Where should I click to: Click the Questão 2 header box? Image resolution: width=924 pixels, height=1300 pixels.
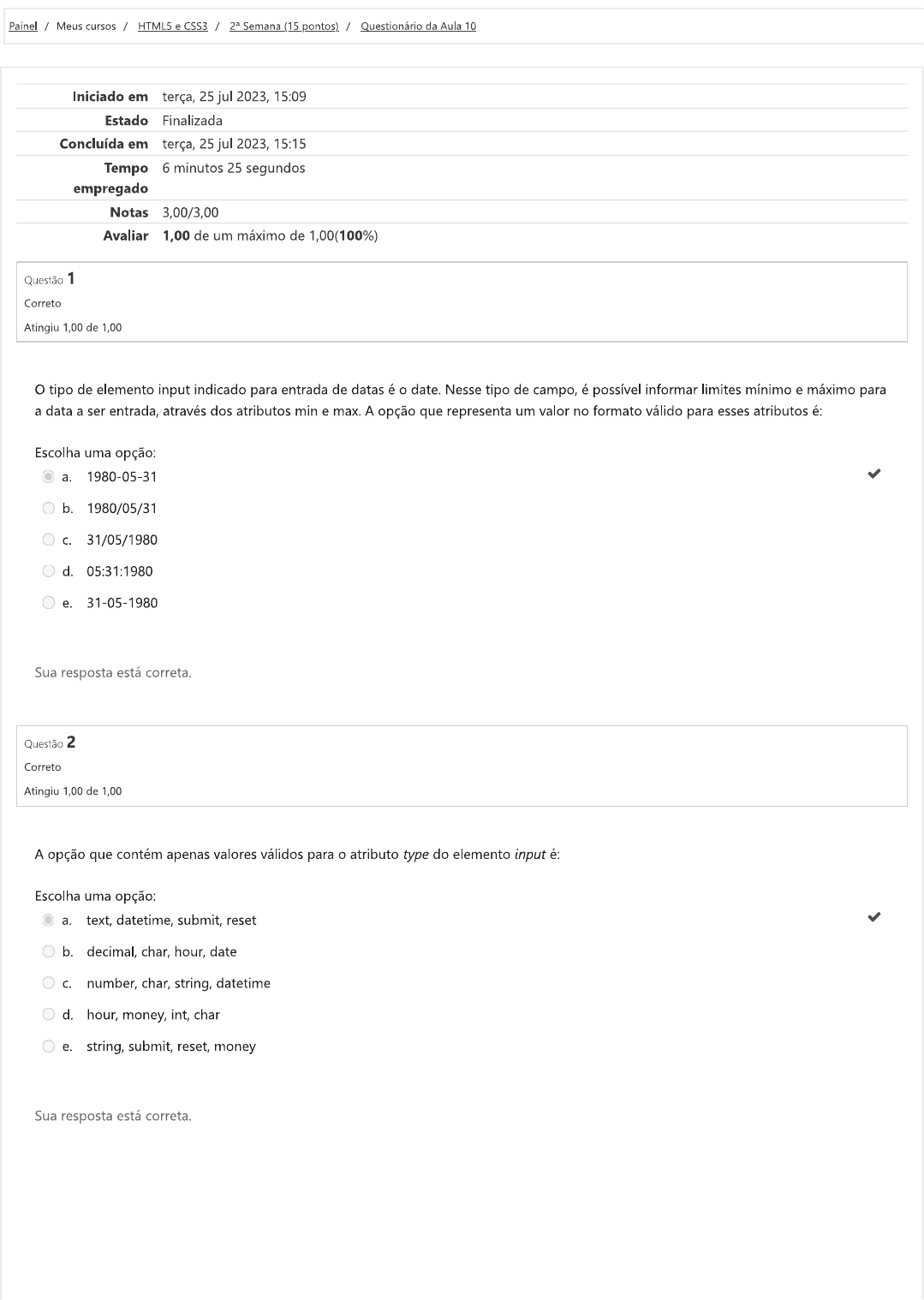(x=462, y=766)
